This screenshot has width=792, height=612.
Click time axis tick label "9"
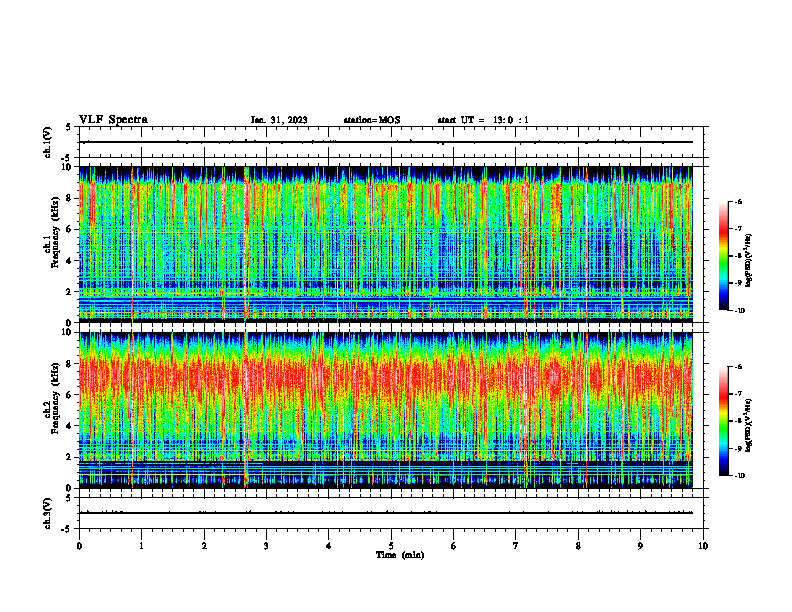pos(640,546)
